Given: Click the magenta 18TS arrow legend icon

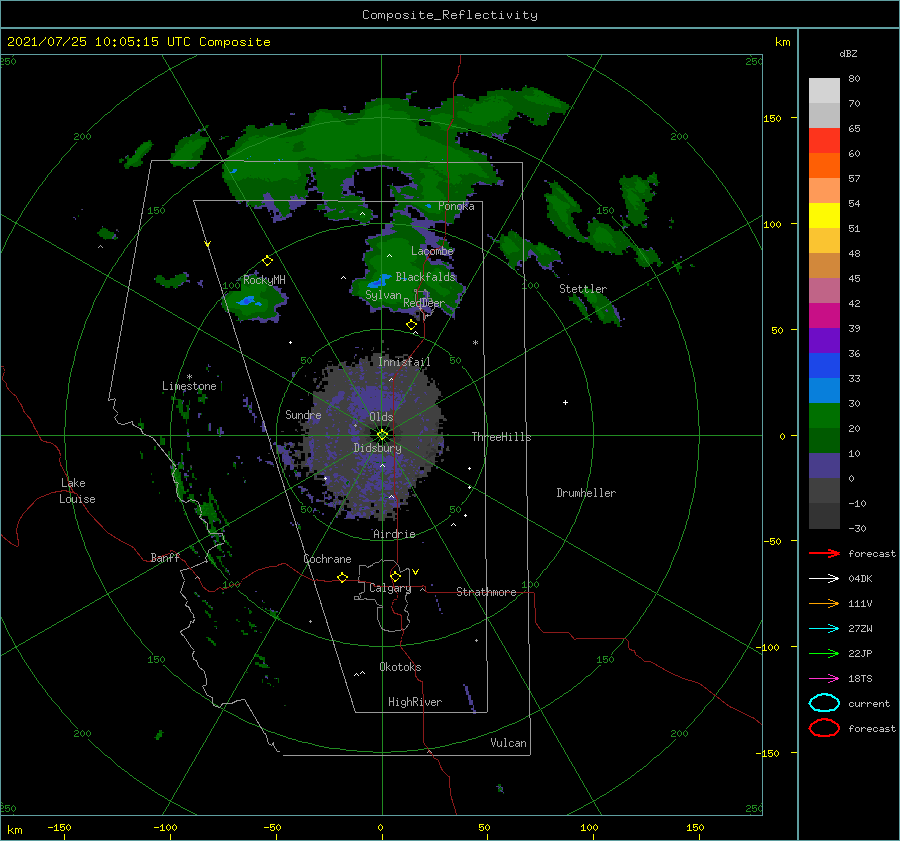Looking at the screenshot, I should pyautogui.click(x=824, y=679).
